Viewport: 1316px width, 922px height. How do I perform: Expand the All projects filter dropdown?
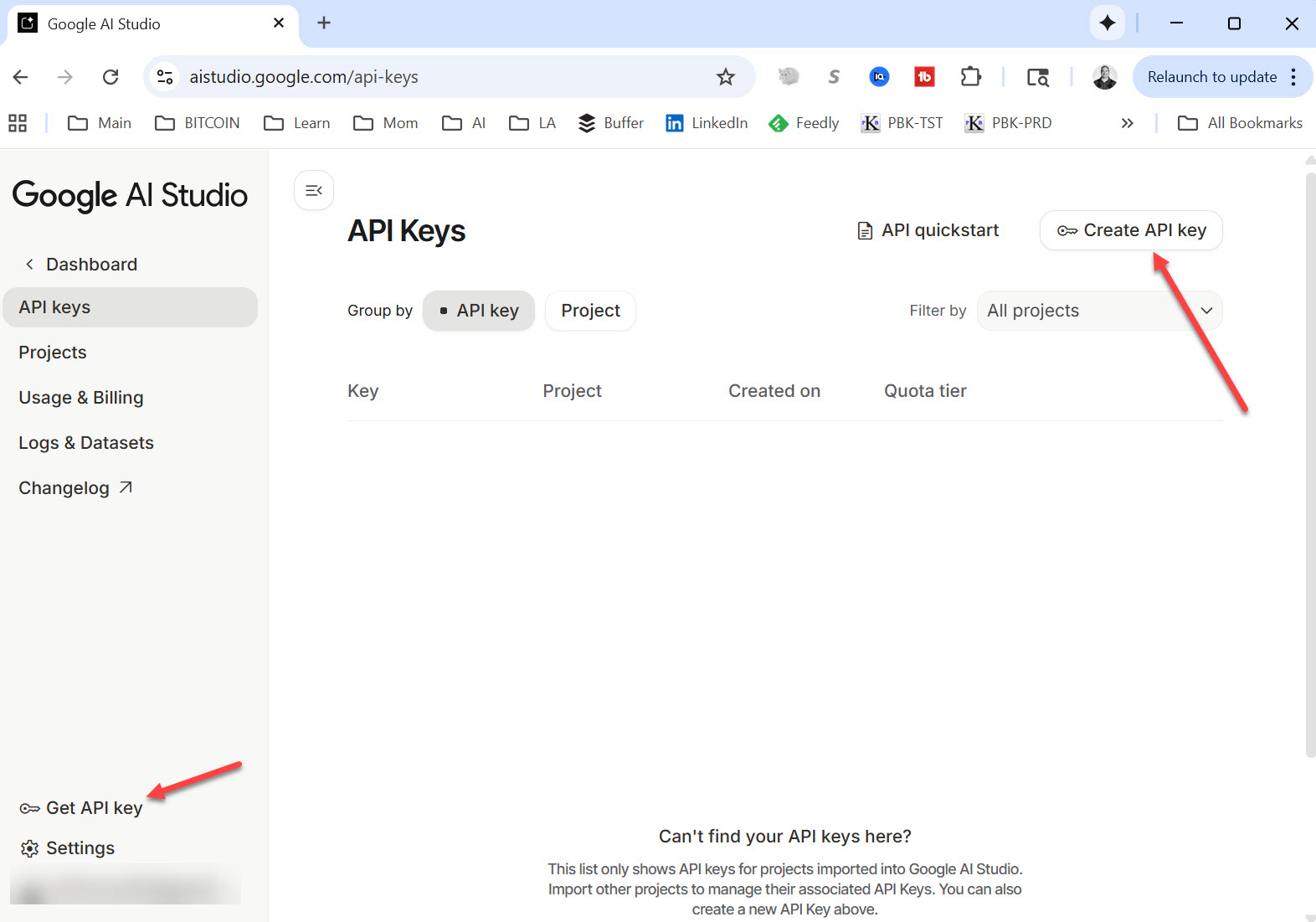[x=1099, y=311]
